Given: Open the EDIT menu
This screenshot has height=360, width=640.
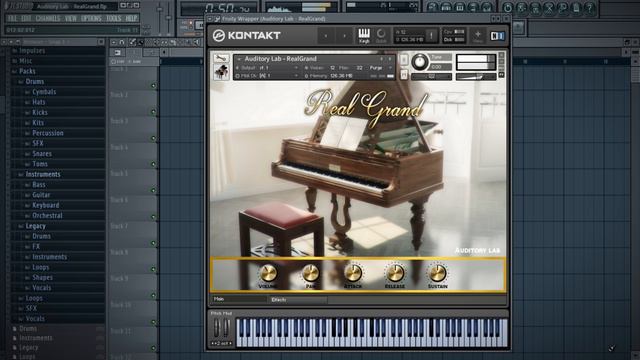Looking at the screenshot, I should [x=26, y=19].
